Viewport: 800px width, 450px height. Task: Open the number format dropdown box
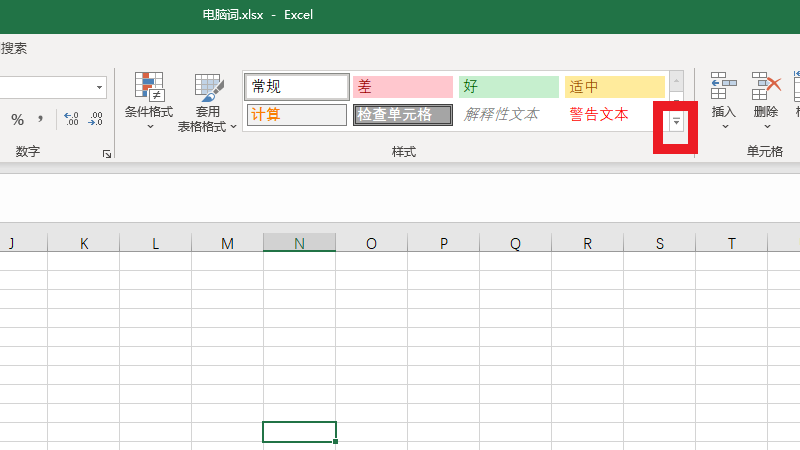[x=99, y=88]
